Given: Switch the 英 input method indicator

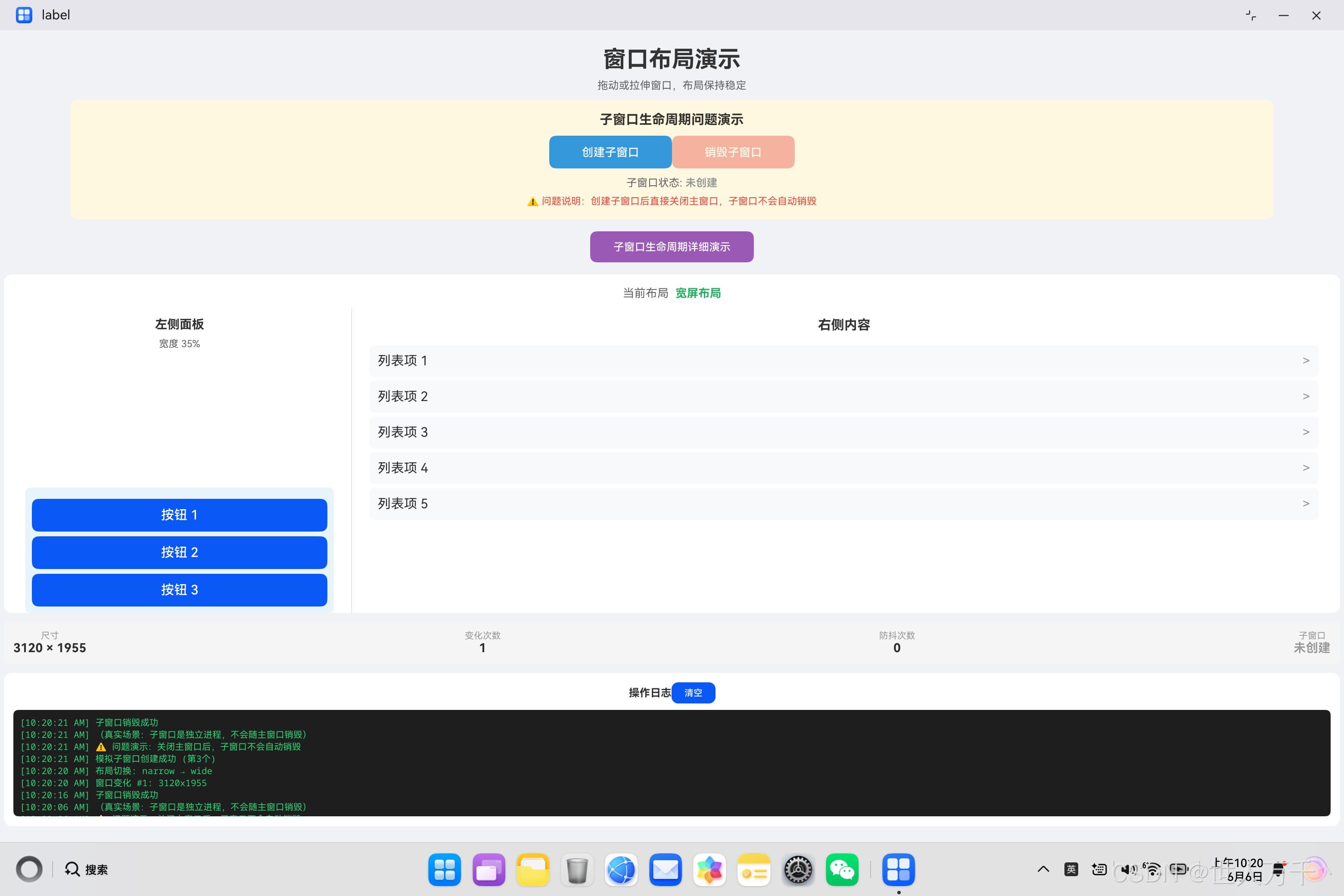Looking at the screenshot, I should 1071,869.
